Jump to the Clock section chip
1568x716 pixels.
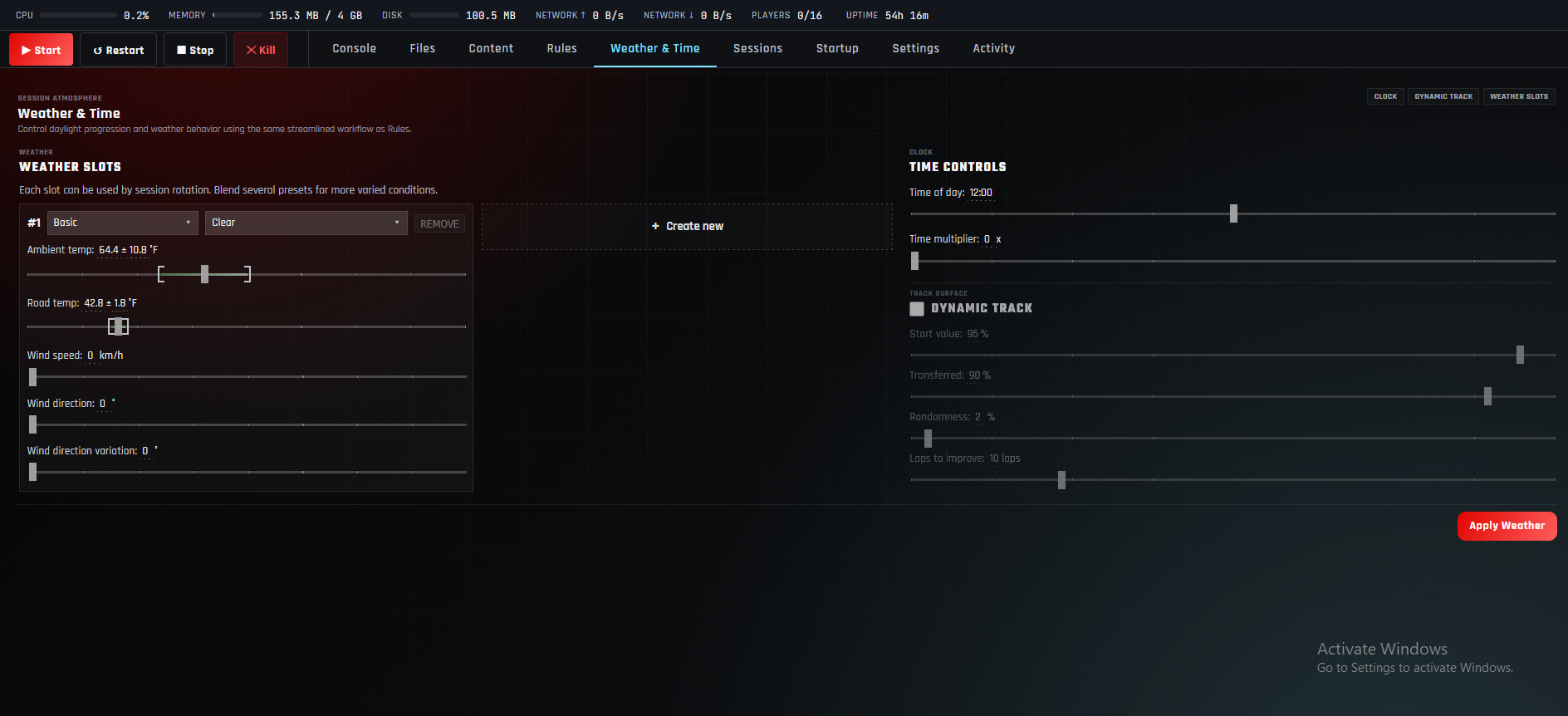(1385, 96)
